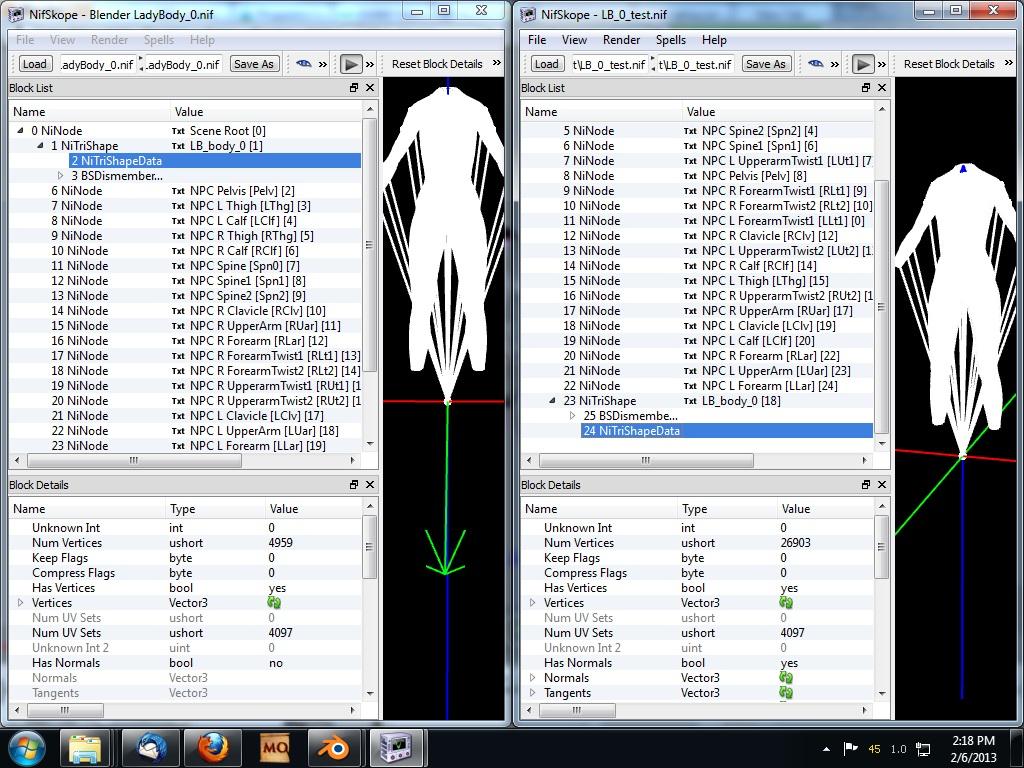
Task: Open Firefox from the taskbar
Action: 213,748
